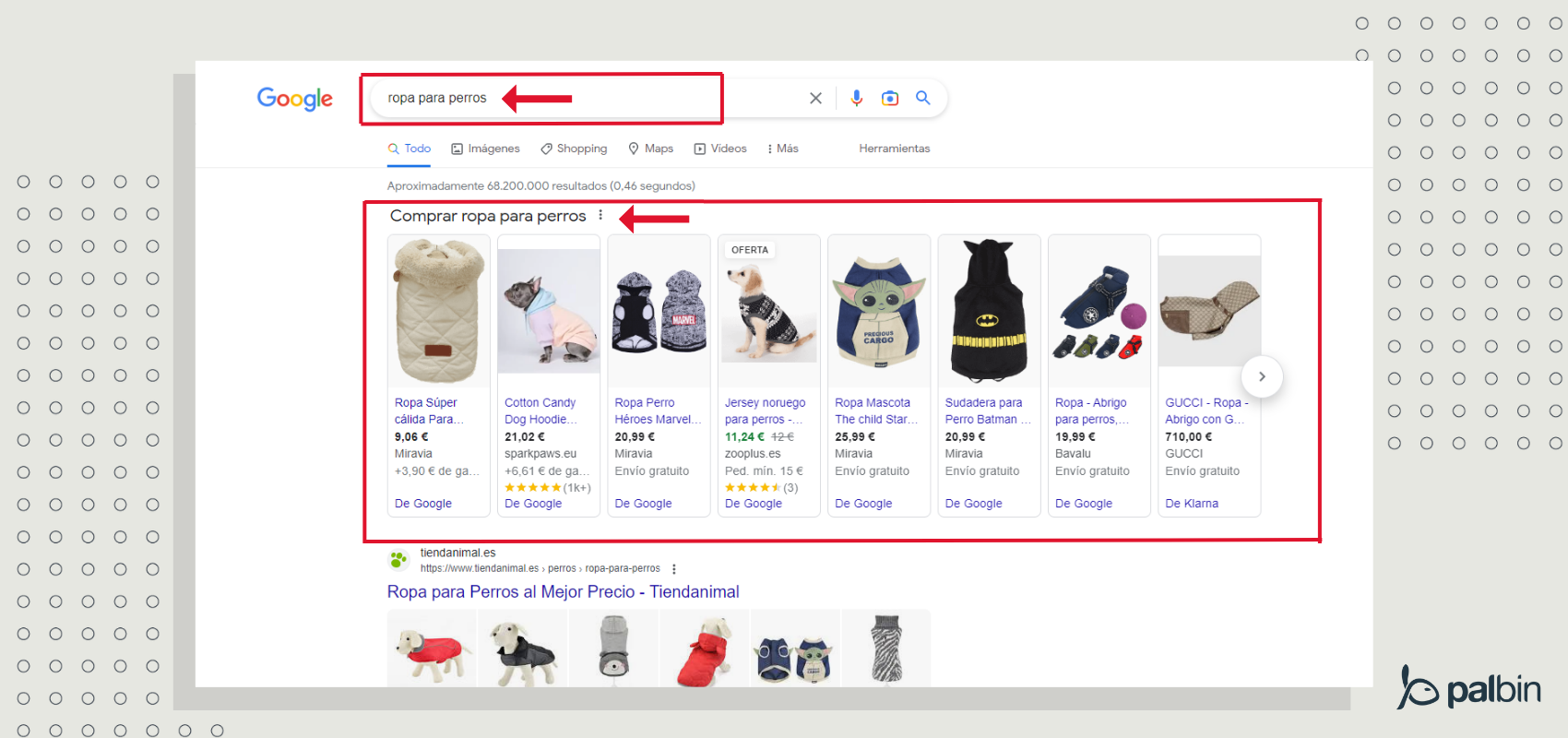
Task: Click the OFERTA badge on Jersey noruego
Action: point(750,250)
